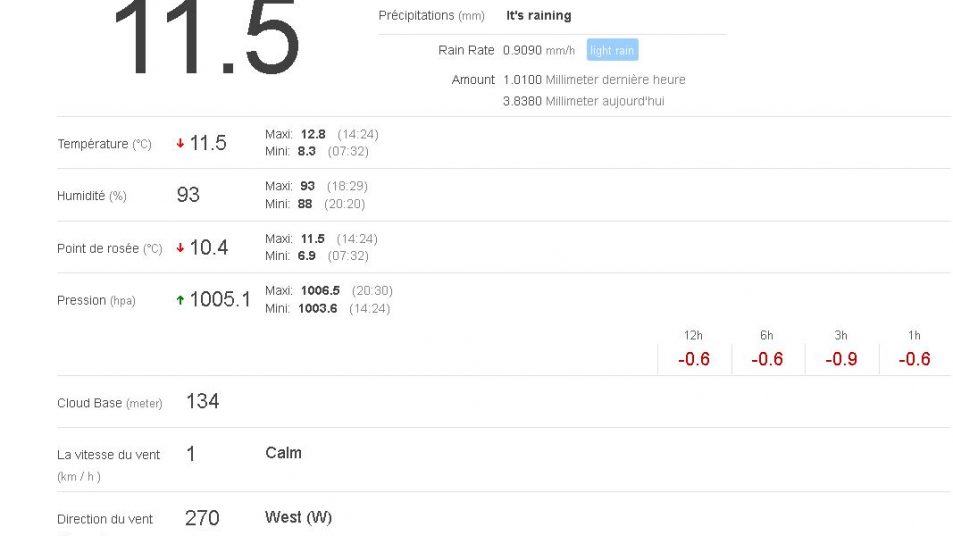The width and height of the screenshot is (953, 536).
Task: Click the Température (°C) row label
Action: point(104,144)
